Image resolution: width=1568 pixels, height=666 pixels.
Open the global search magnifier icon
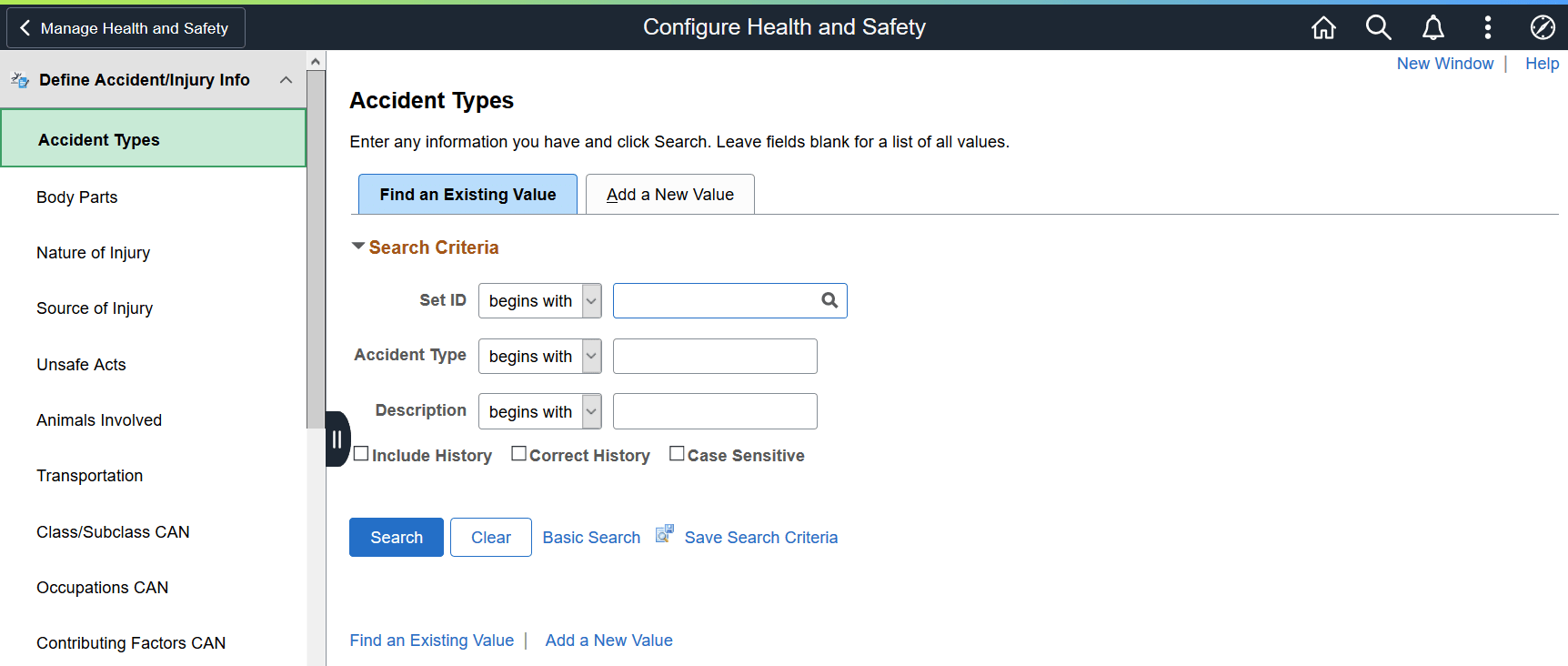pos(1378,28)
